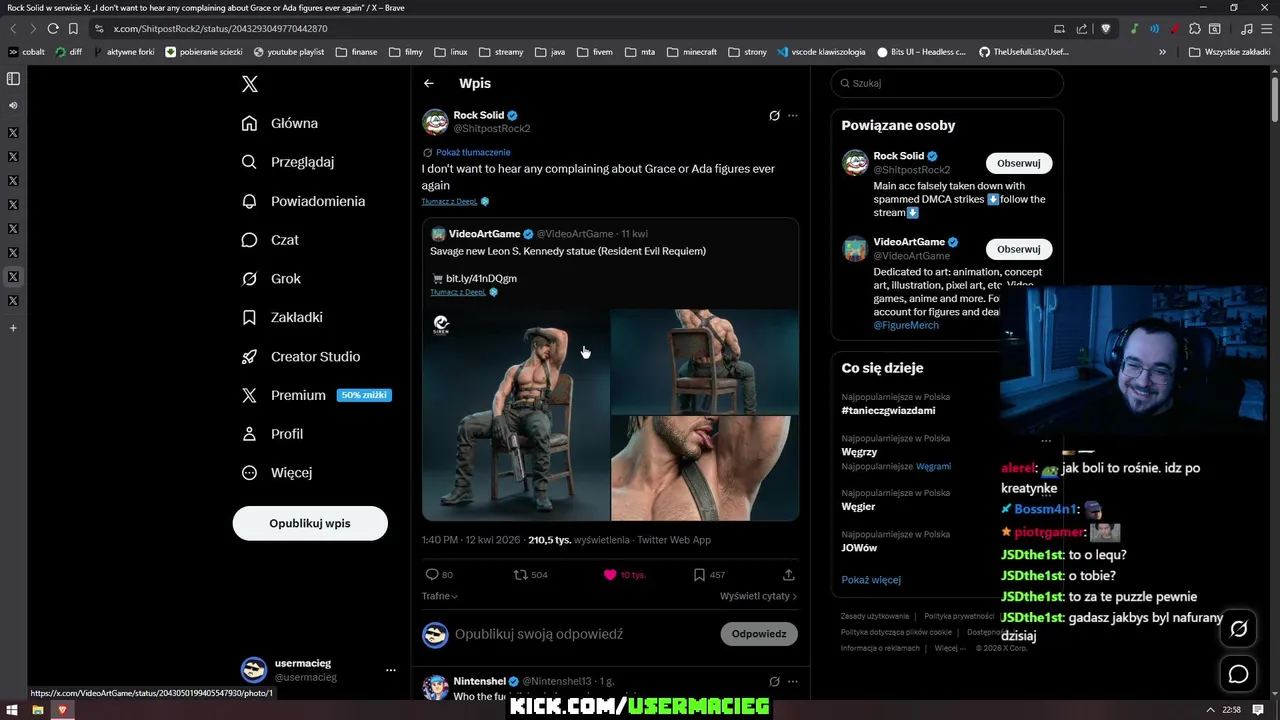
Task: Open the bit.ly/41nDQgm link
Action: [x=481, y=278]
